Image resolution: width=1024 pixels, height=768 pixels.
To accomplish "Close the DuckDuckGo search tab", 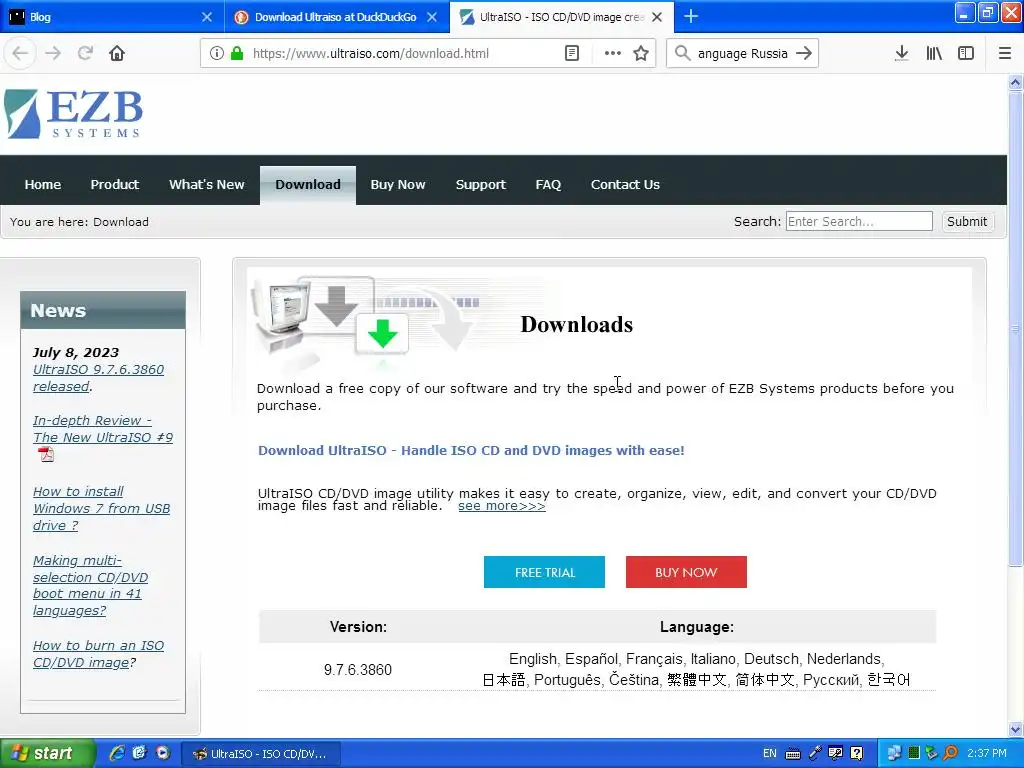I will pos(432,17).
